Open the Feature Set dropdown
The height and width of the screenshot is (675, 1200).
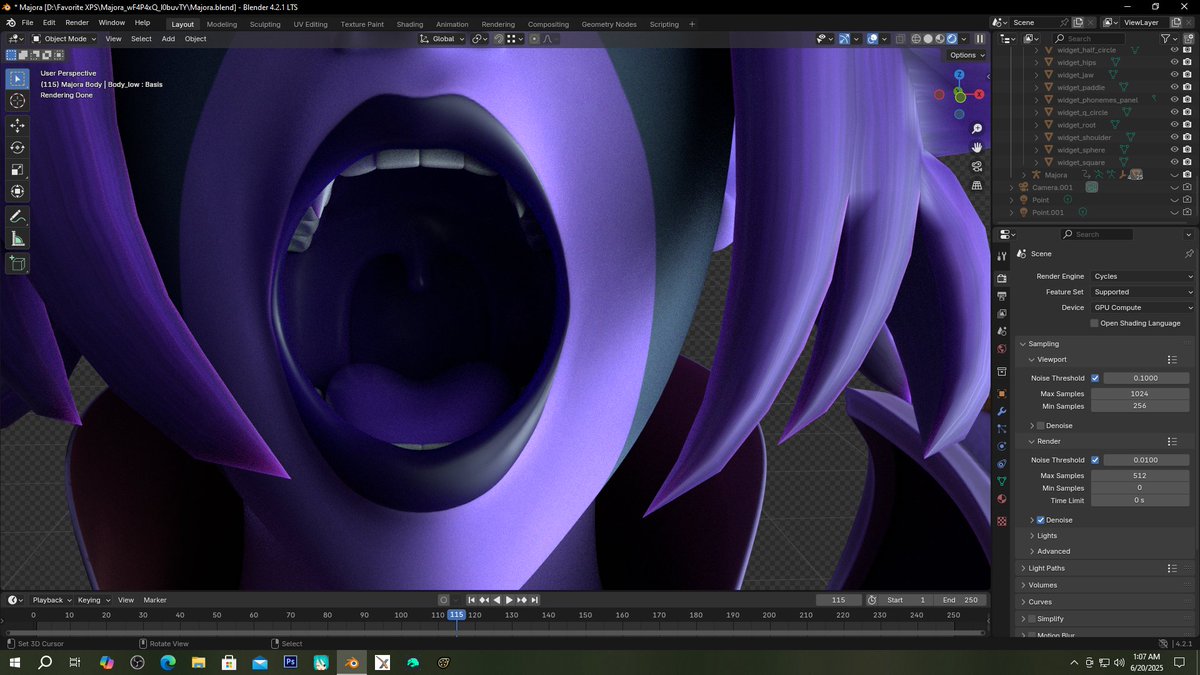(1143, 292)
